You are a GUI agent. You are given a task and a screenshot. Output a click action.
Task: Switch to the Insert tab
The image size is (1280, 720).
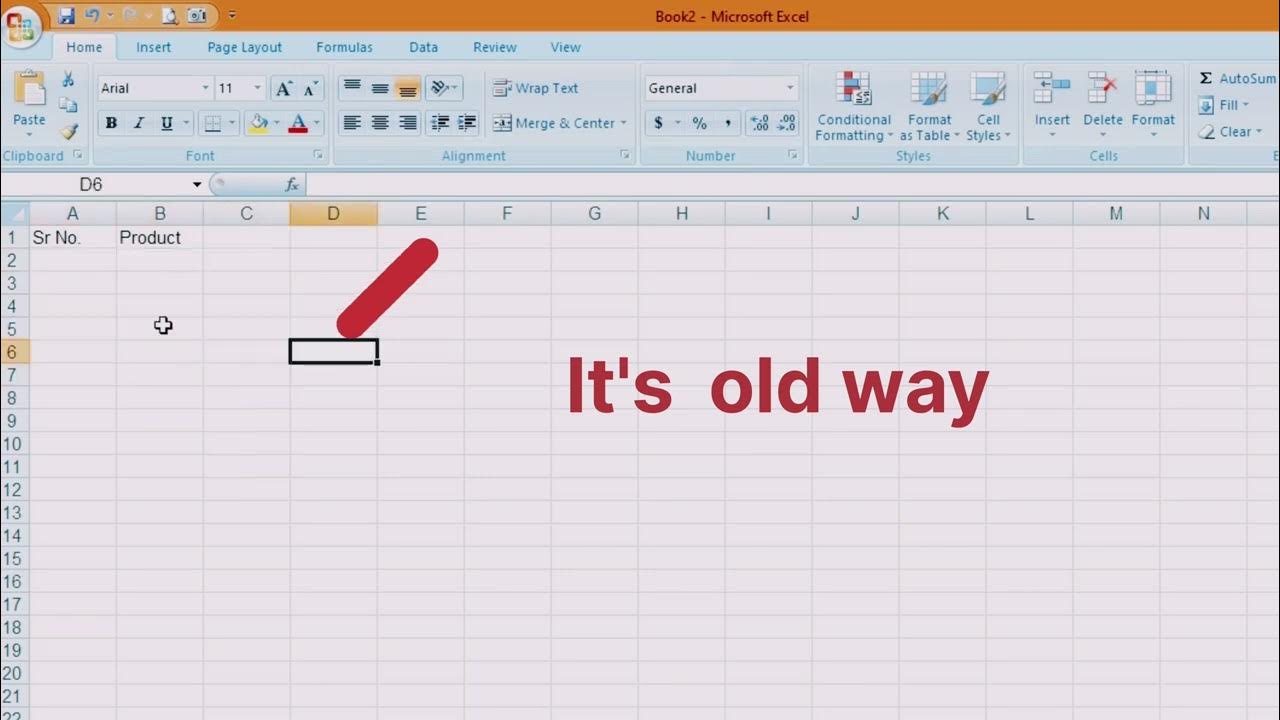coord(153,47)
